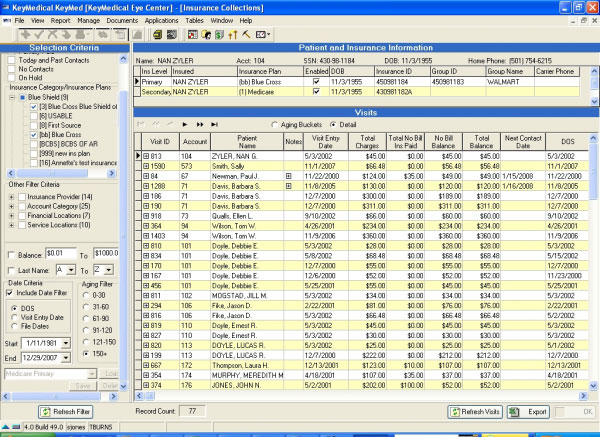Viewport: 600px width, 437px height.
Task: Click row selector arrow for visit 813
Action: tap(138, 156)
